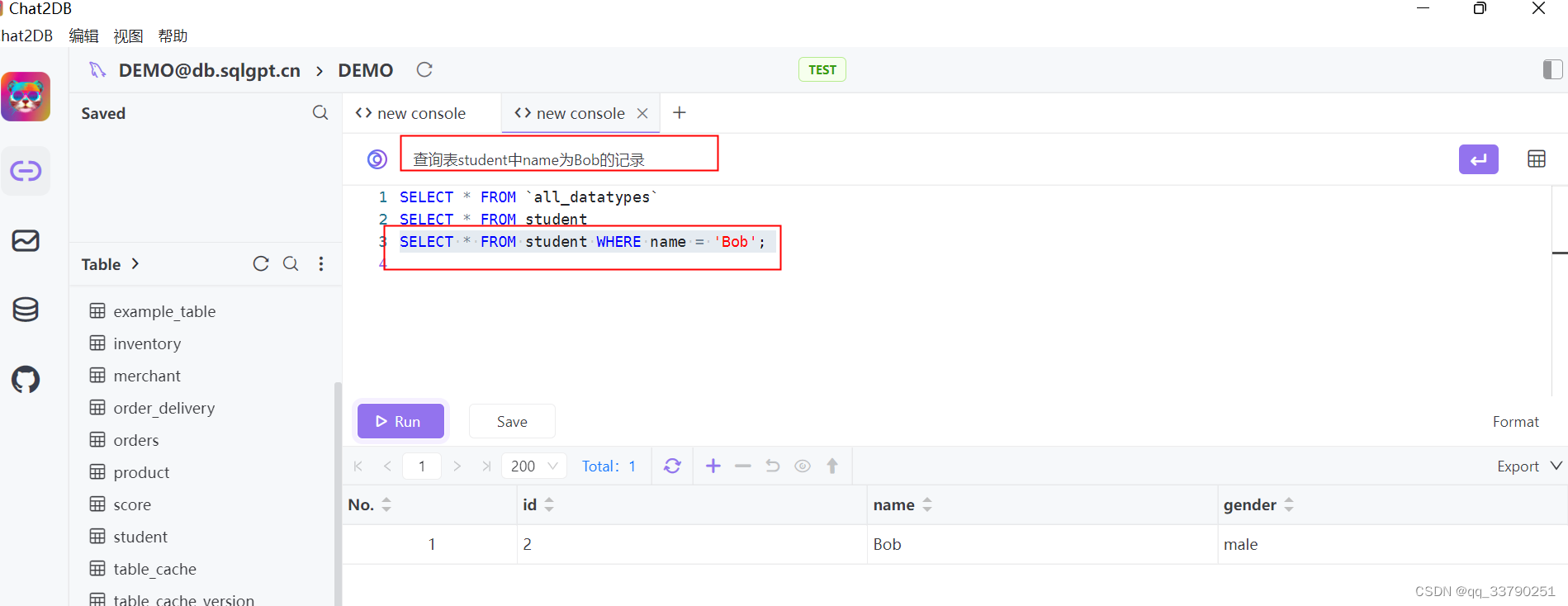Viewport: 1568px width, 606px height.
Task: Save the current console
Action: [x=512, y=421]
